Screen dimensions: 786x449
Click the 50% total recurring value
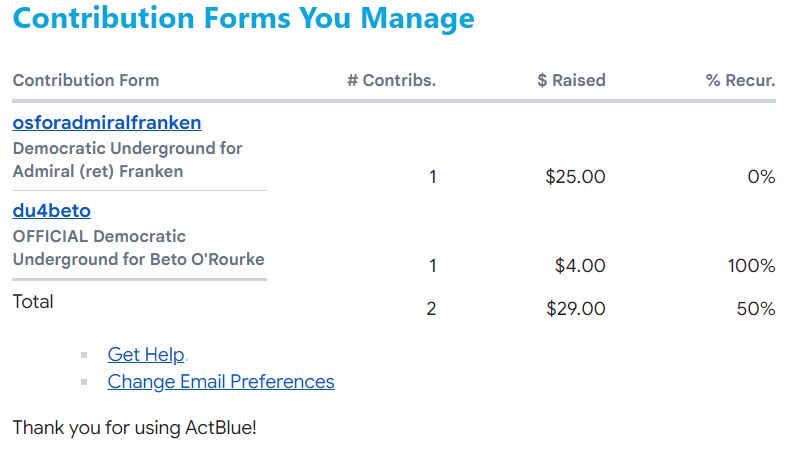pos(756,309)
